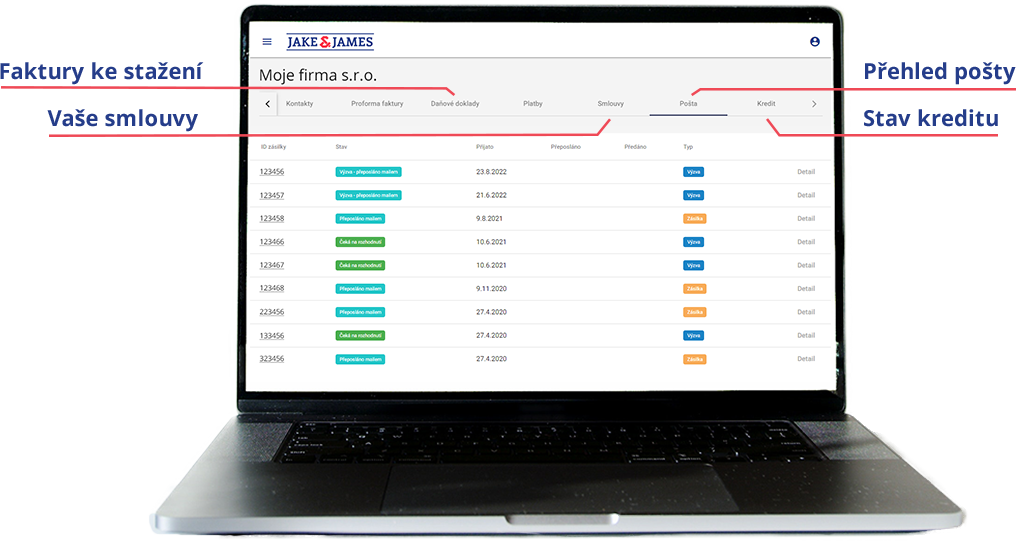Image resolution: width=1016 pixels, height=541 pixels.
Task: Click the blue Výzva badge on row 133456
Action: [694, 336]
